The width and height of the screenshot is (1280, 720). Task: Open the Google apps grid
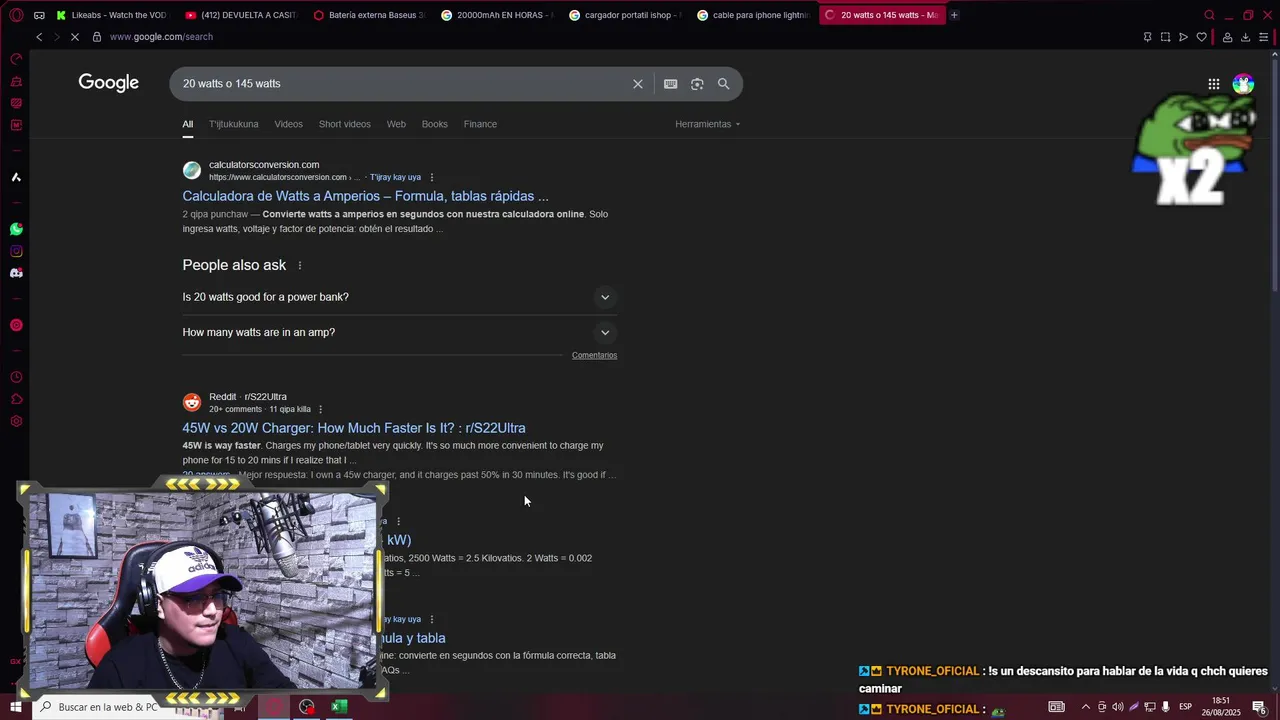pyautogui.click(x=1213, y=84)
